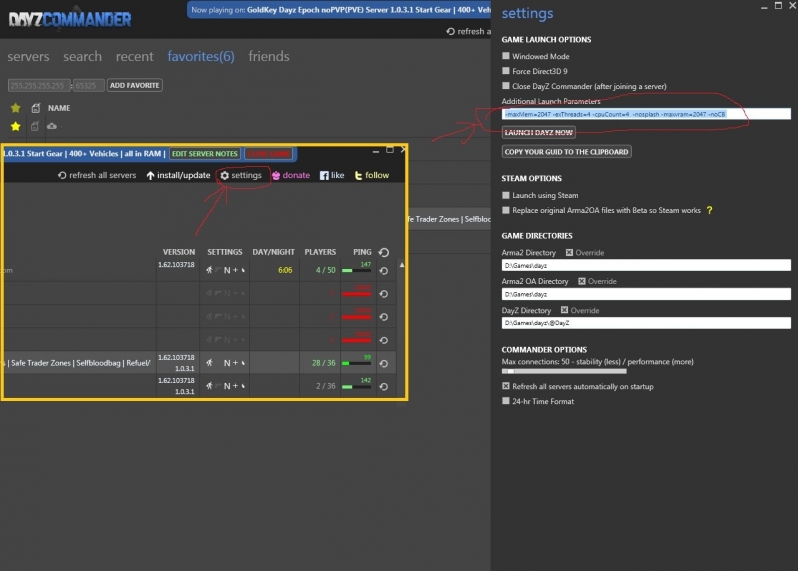Toggle Arma2 Directory Override checkbox
798x571 pixels.
(569, 252)
